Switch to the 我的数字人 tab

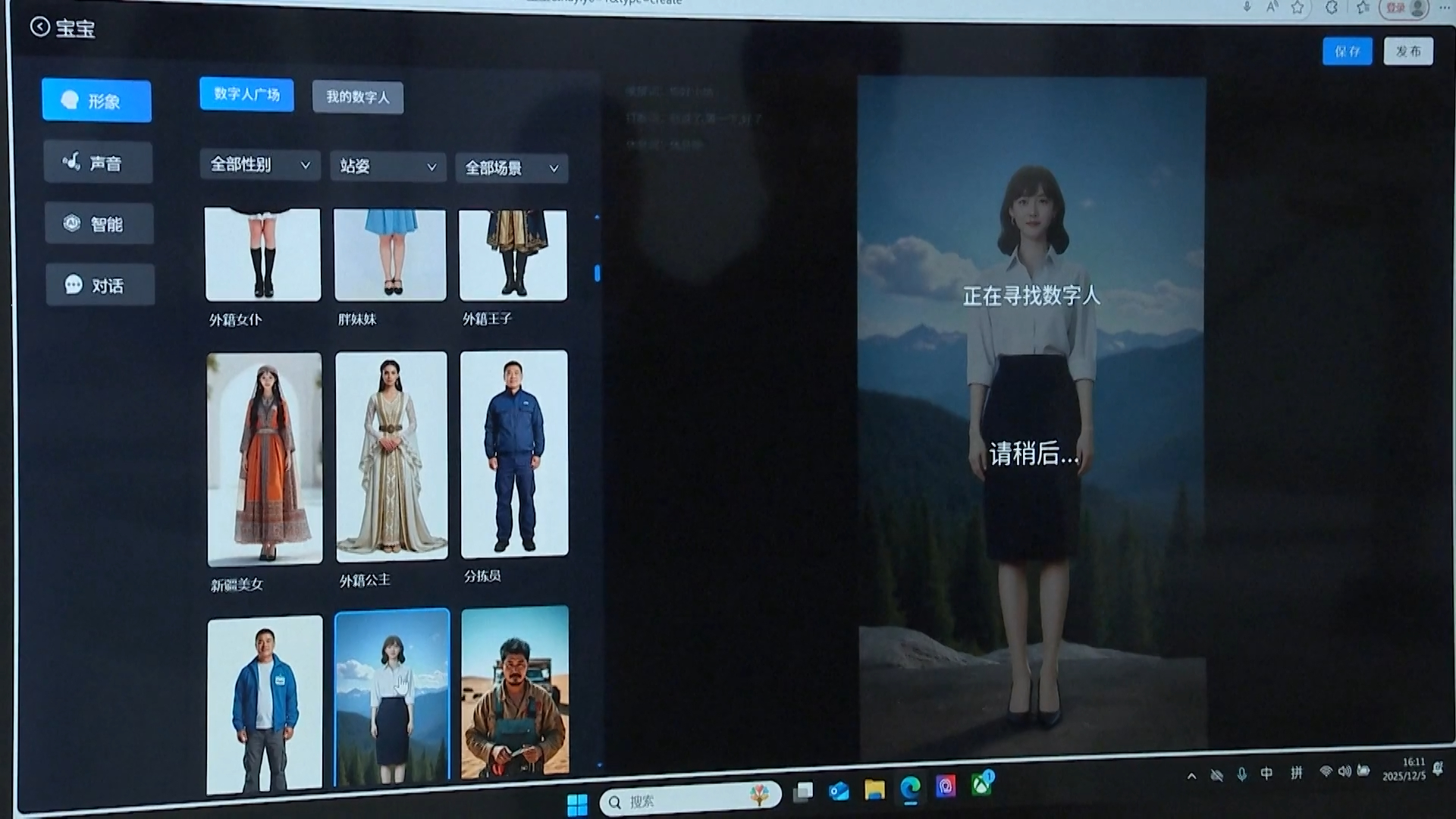[357, 97]
